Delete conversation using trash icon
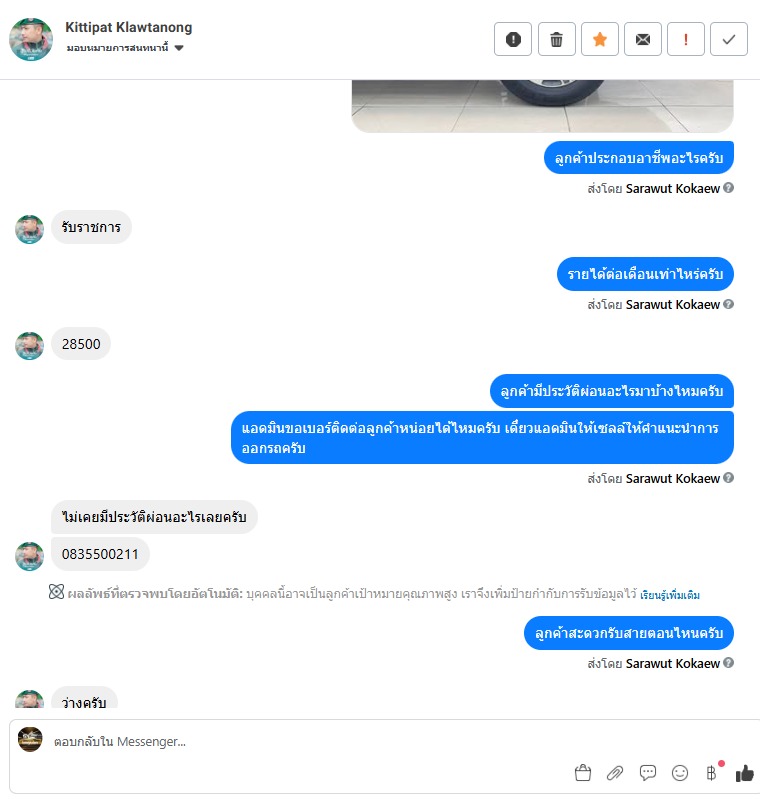 click(557, 39)
